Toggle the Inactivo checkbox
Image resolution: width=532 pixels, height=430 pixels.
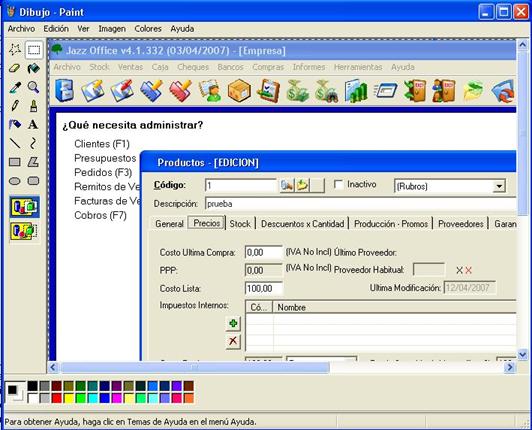[338, 185]
